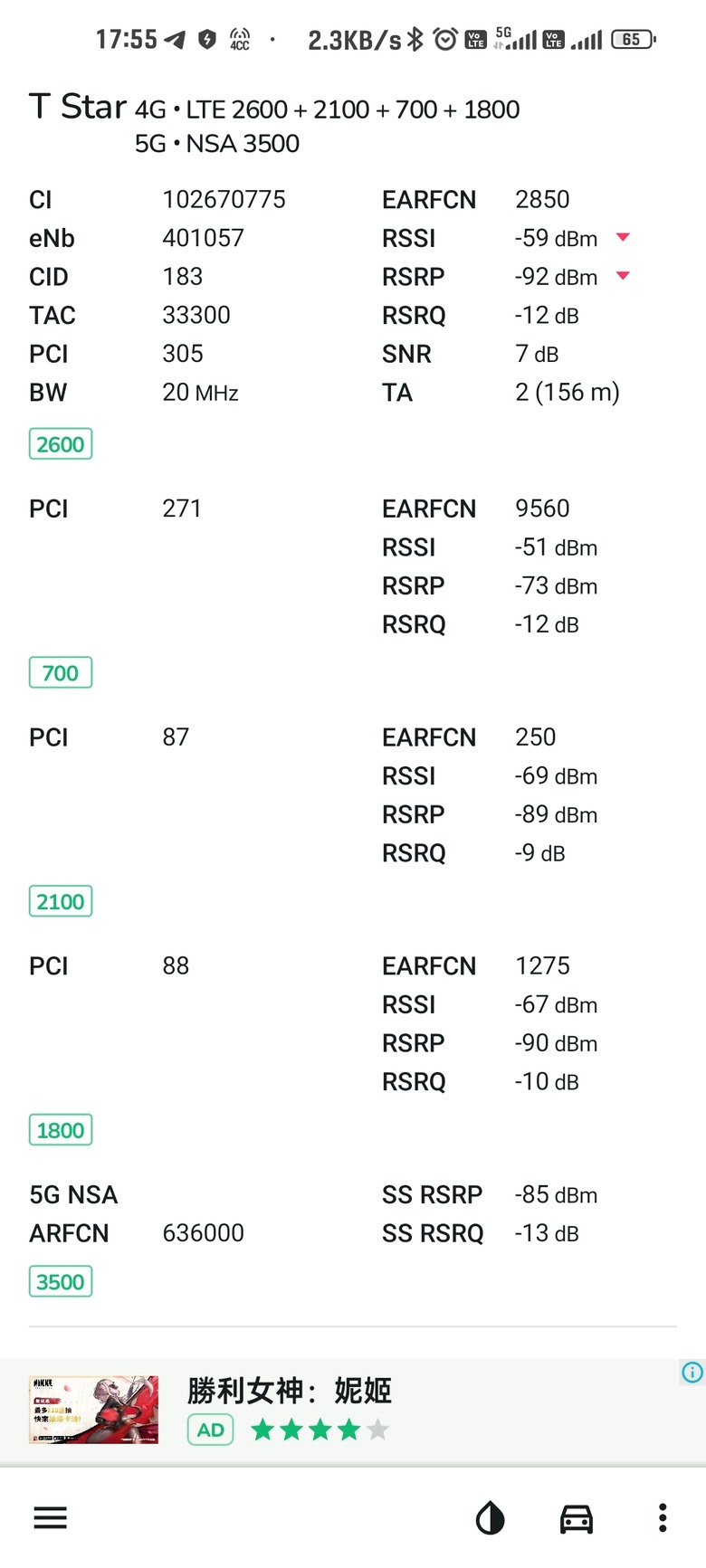Open the three-dot overflow menu
This screenshot has height=1568, width=706.
pyautogui.click(x=663, y=1517)
